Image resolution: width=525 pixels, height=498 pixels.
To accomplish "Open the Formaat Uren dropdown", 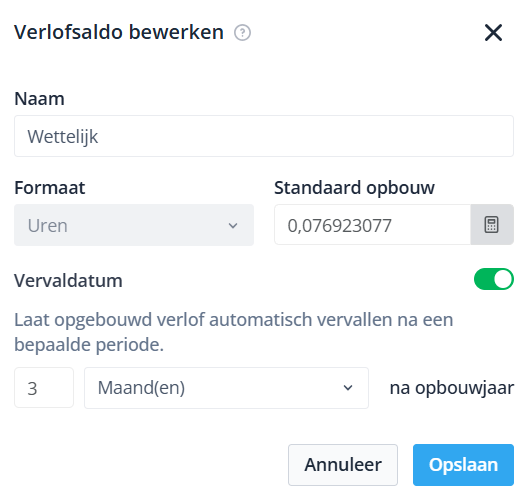I will pos(134,225).
